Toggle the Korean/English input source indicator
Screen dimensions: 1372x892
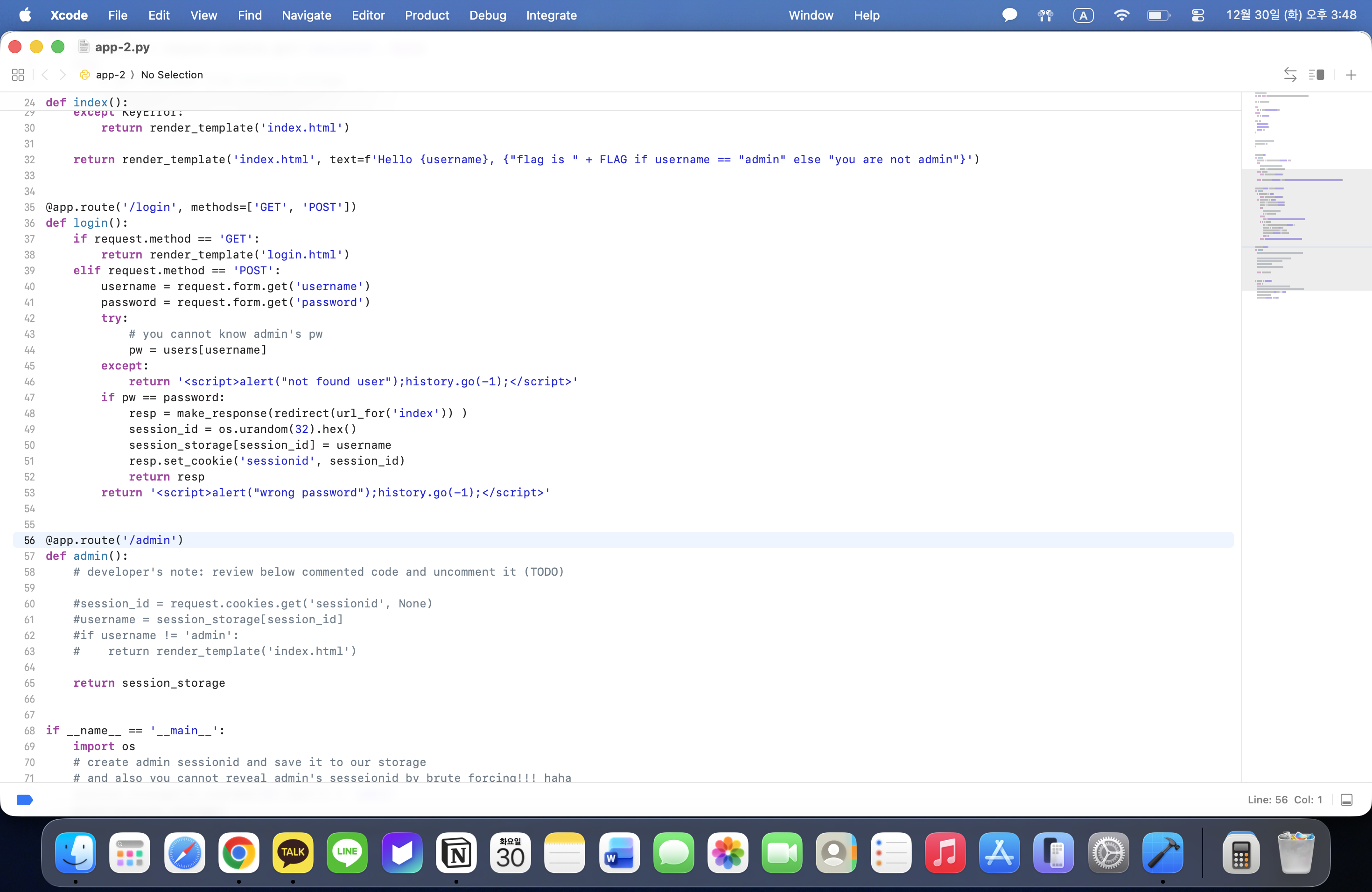[1083, 15]
